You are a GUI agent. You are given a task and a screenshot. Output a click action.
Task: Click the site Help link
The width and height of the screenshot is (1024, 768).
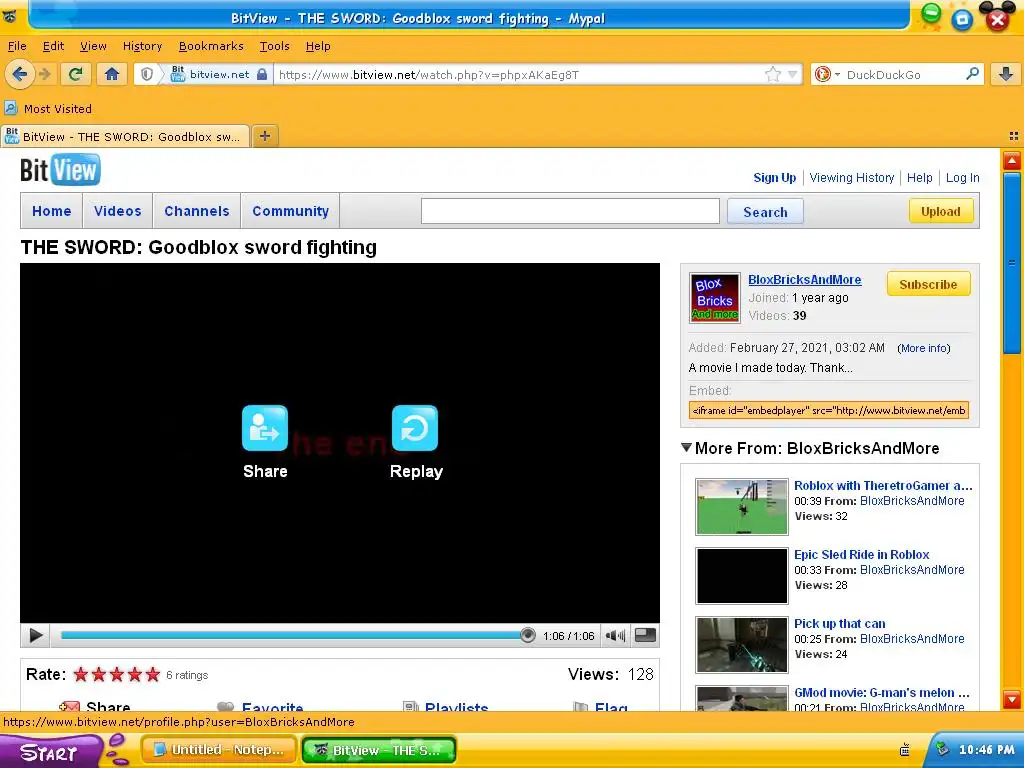tap(920, 178)
